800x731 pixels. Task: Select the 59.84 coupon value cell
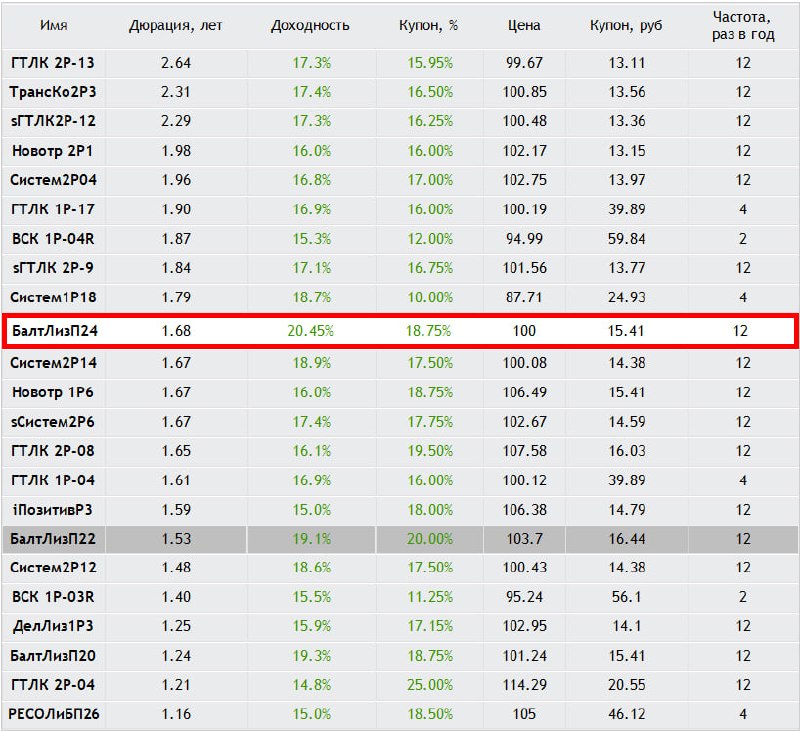627,239
